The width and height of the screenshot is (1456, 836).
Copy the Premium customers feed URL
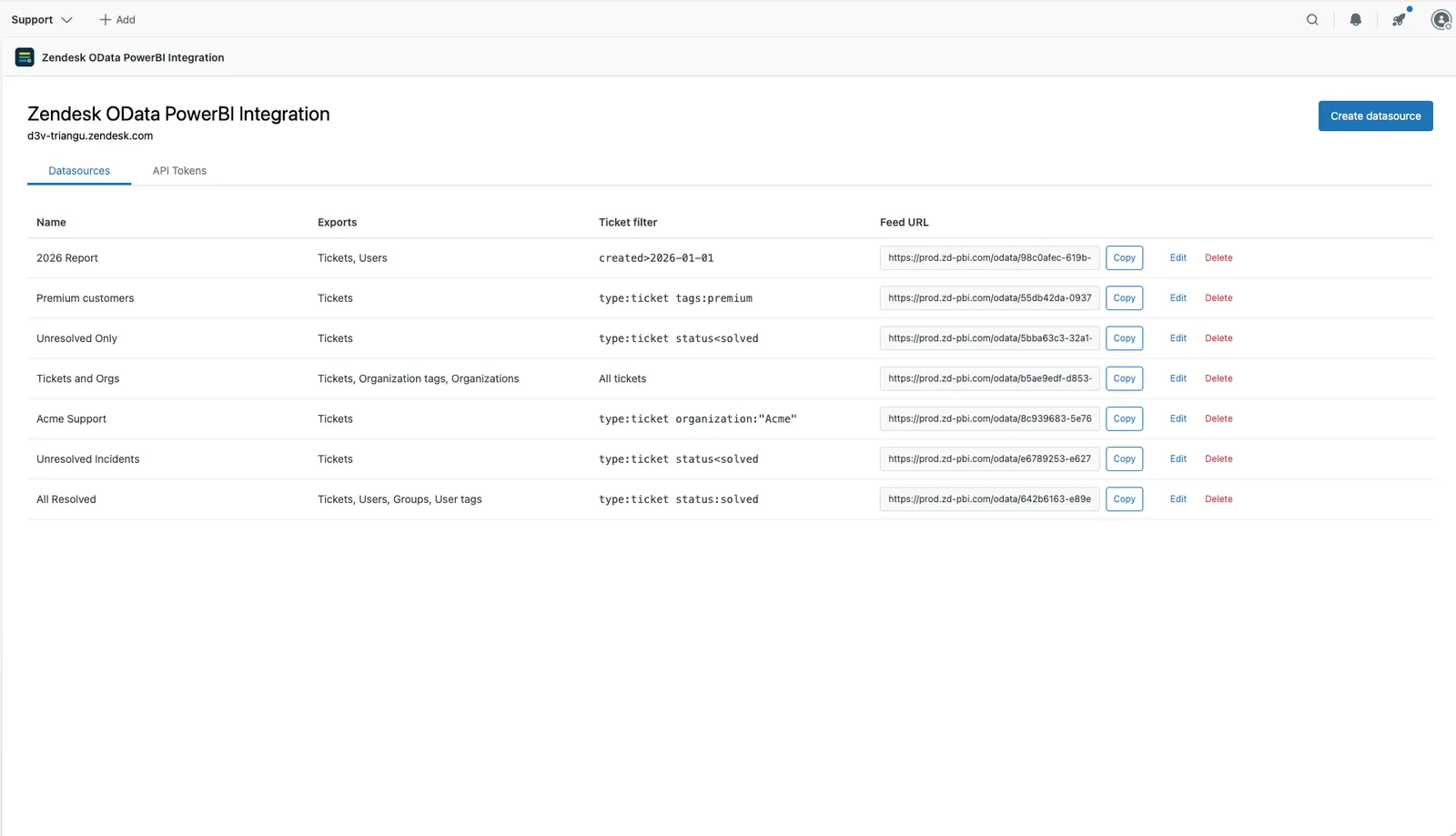[1125, 298]
